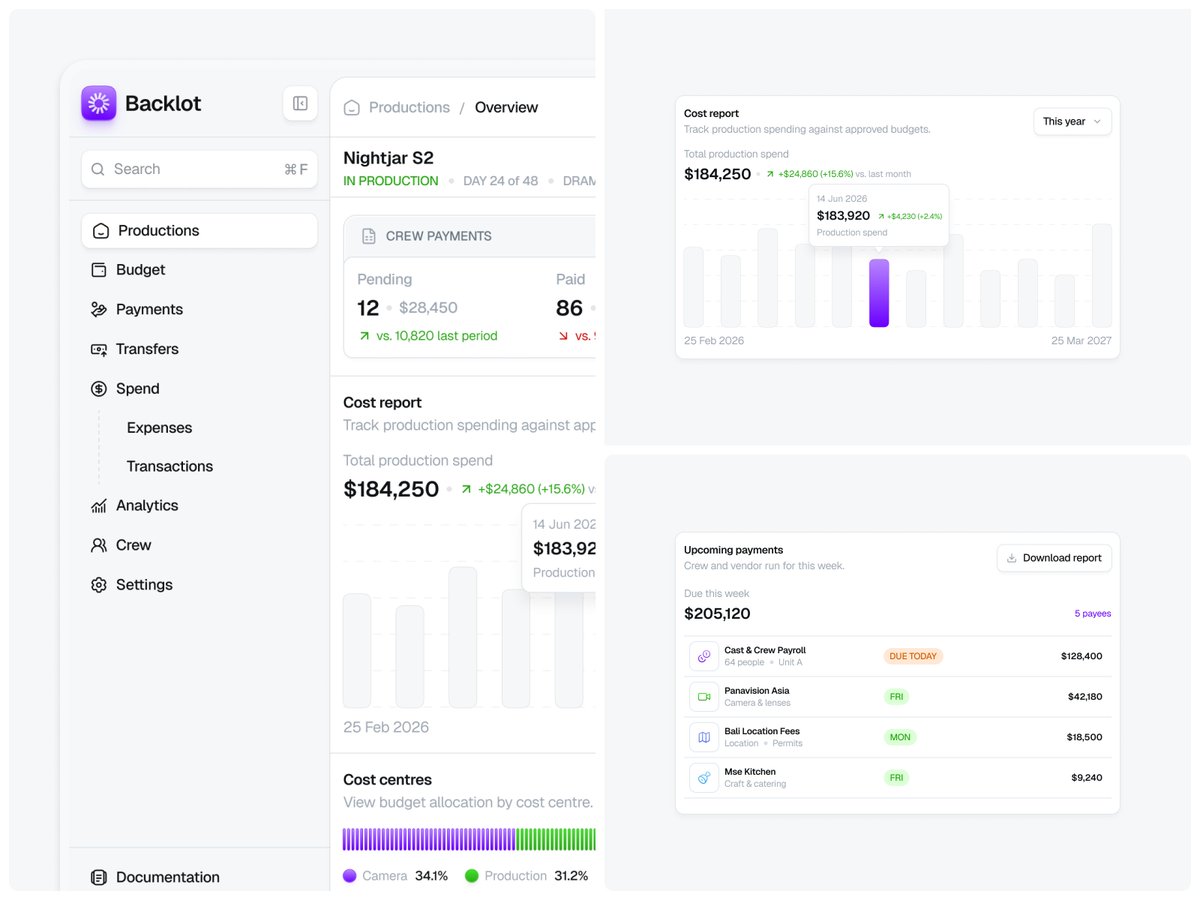Click the Spend dollar-circle icon
Screen dimensions: 1200x900
click(99, 388)
